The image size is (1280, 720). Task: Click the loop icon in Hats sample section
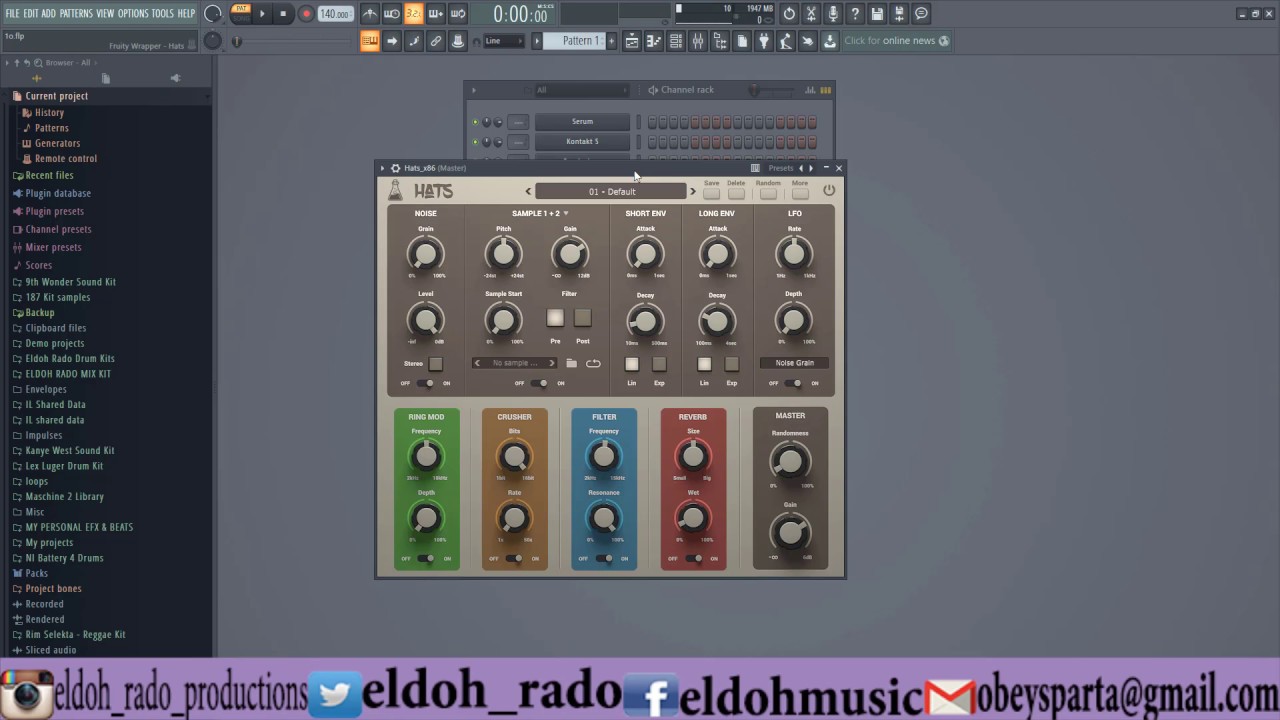(x=593, y=363)
